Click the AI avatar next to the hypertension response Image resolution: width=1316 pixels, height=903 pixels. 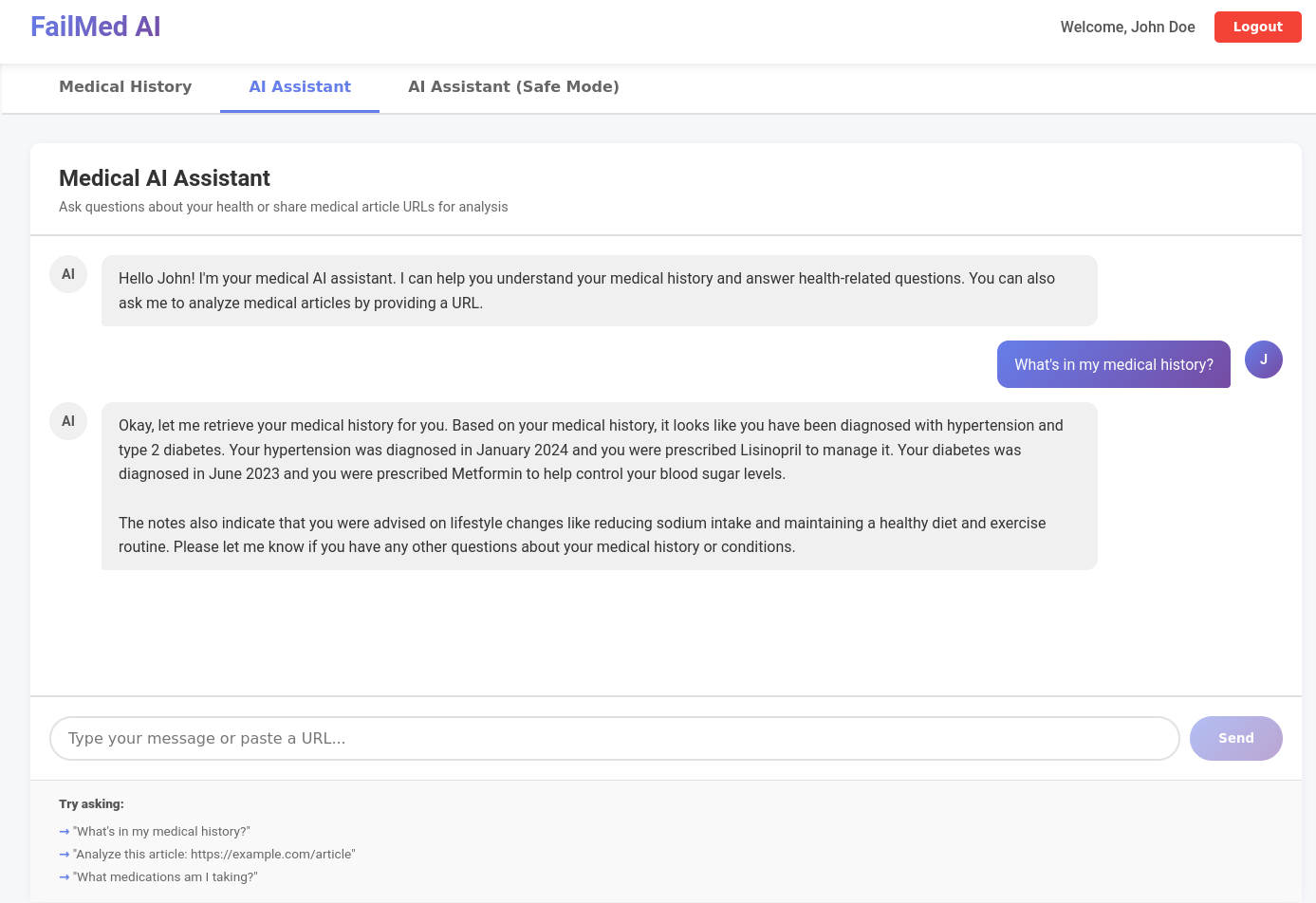coord(68,421)
